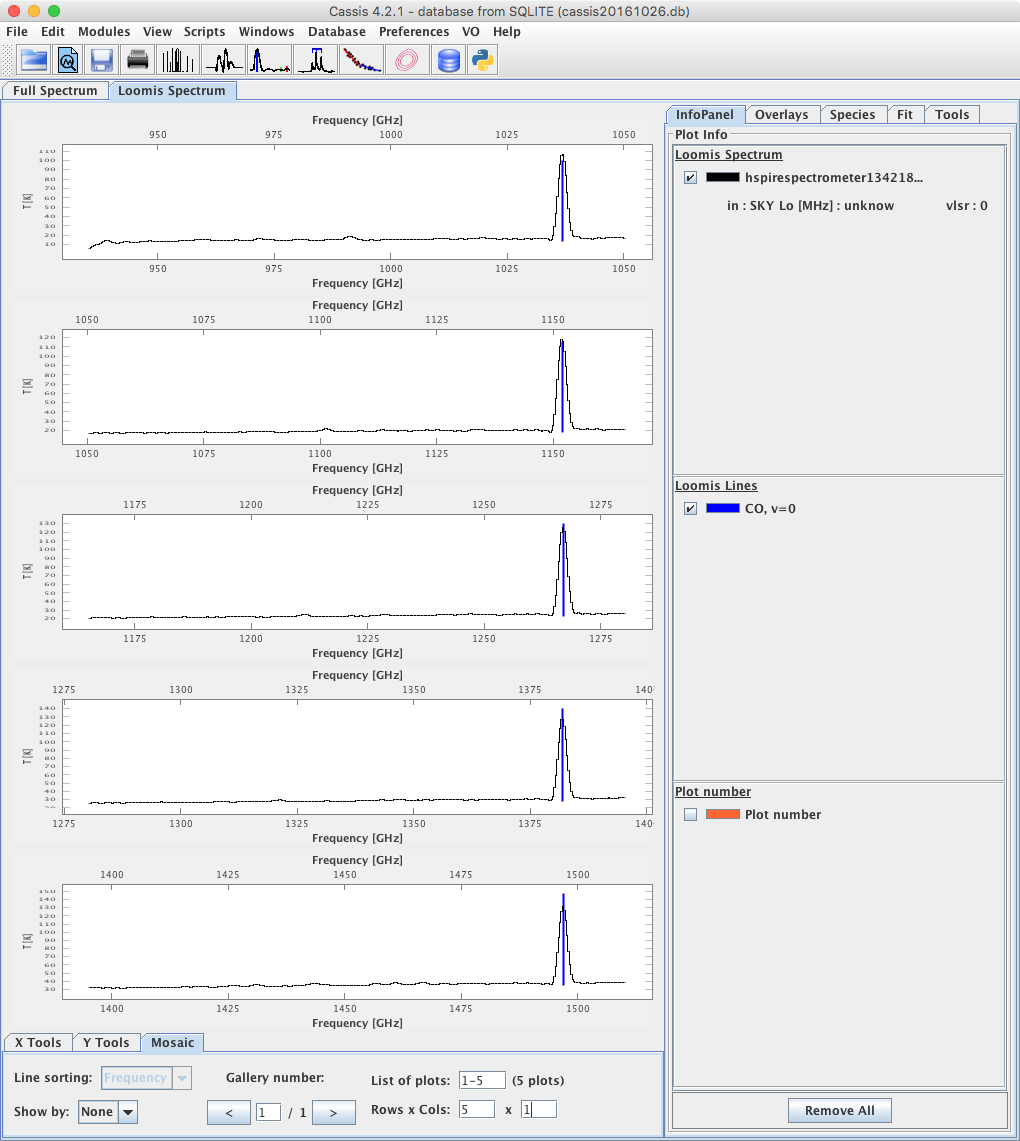Screen dimensions: 1020x1141
Task: Select the Loomis Spectrum tab
Action: (x=172, y=90)
